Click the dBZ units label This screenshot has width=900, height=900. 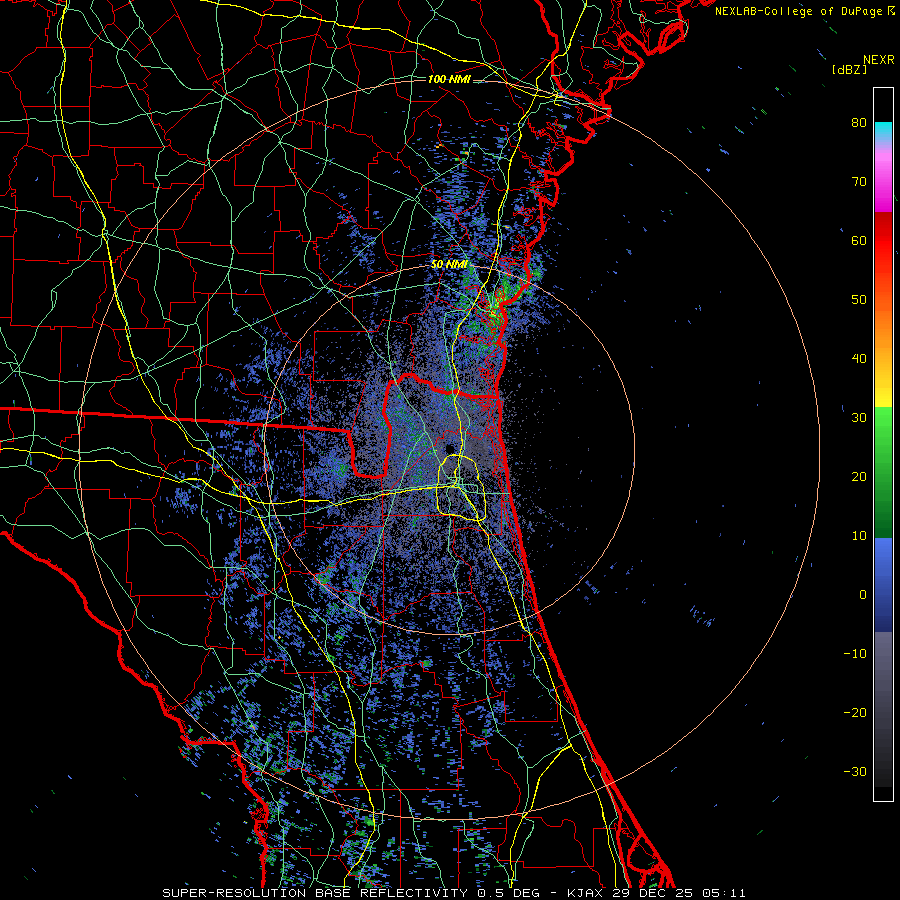[849, 70]
